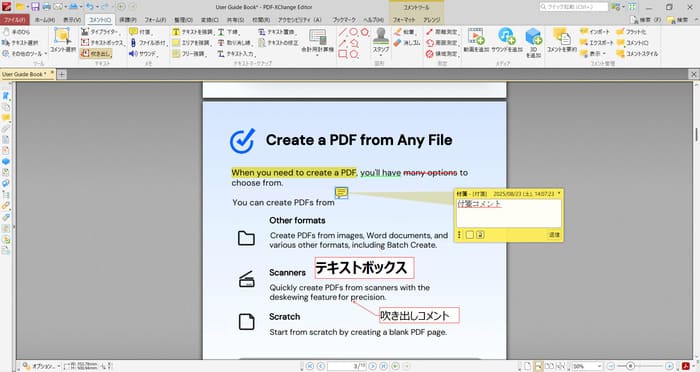Click 3Dを追加 add 3D content

pyautogui.click(x=533, y=42)
